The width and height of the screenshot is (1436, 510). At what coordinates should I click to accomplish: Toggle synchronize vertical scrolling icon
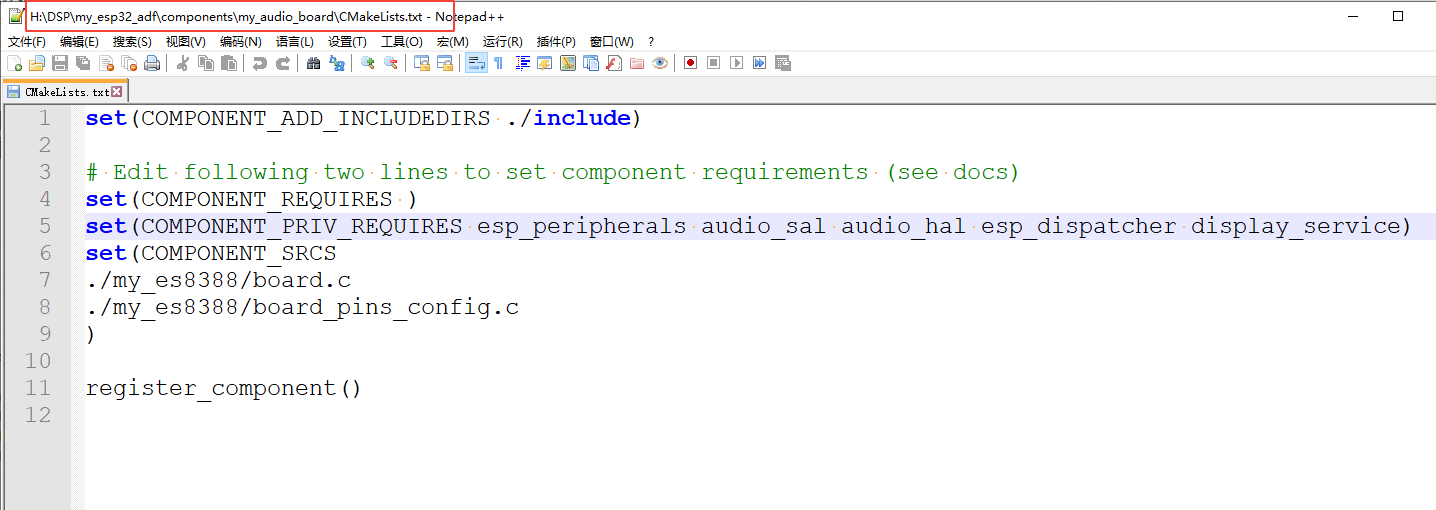tap(422, 63)
